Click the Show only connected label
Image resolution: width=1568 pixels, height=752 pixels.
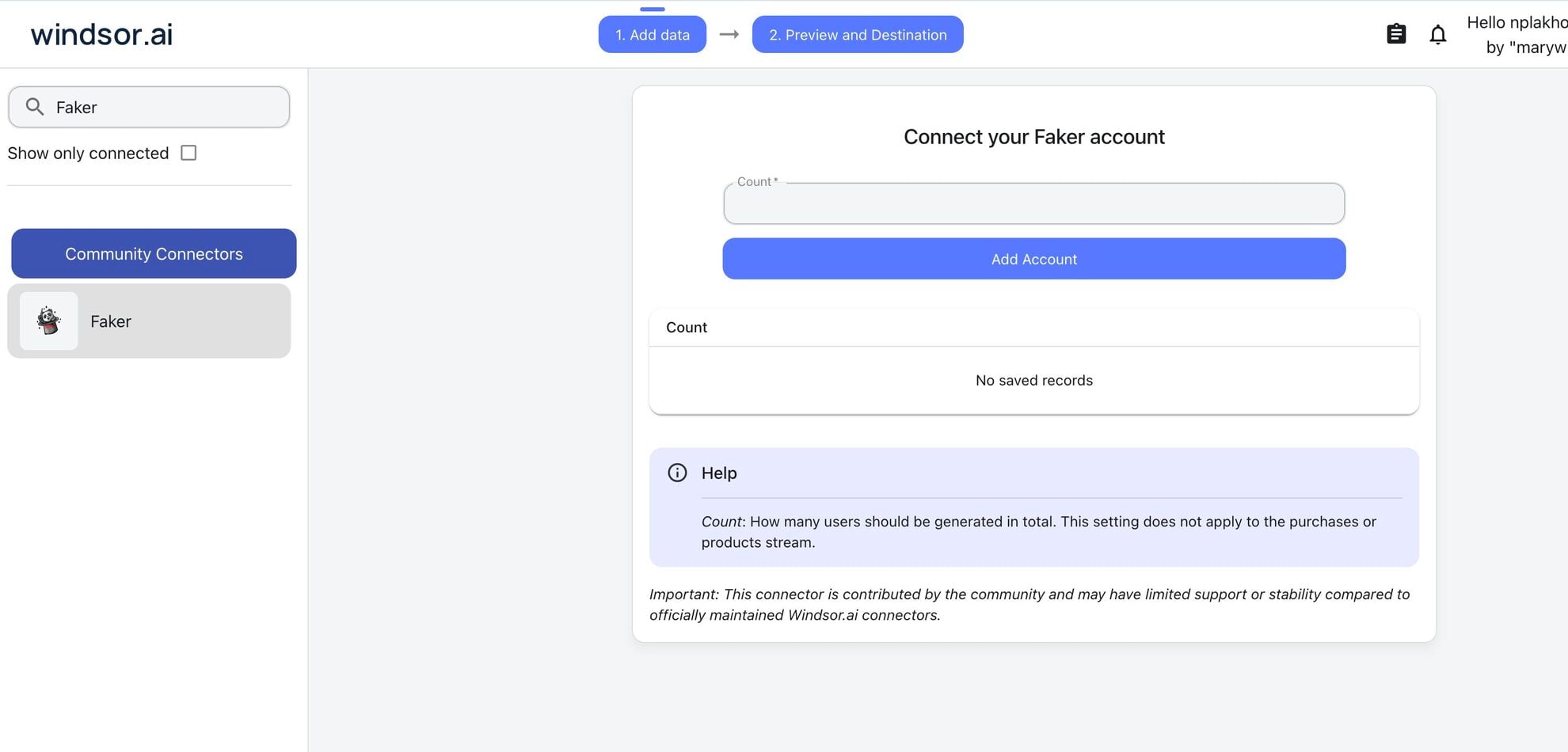(x=88, y=154)
